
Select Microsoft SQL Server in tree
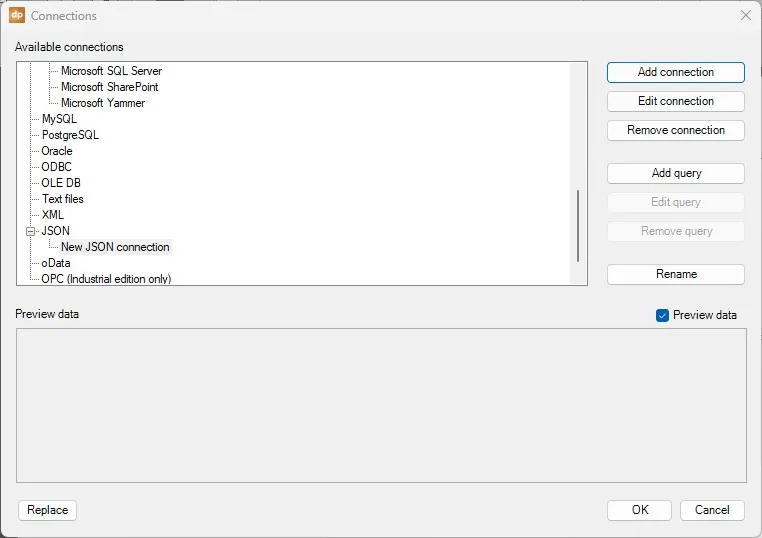(111, 71)
